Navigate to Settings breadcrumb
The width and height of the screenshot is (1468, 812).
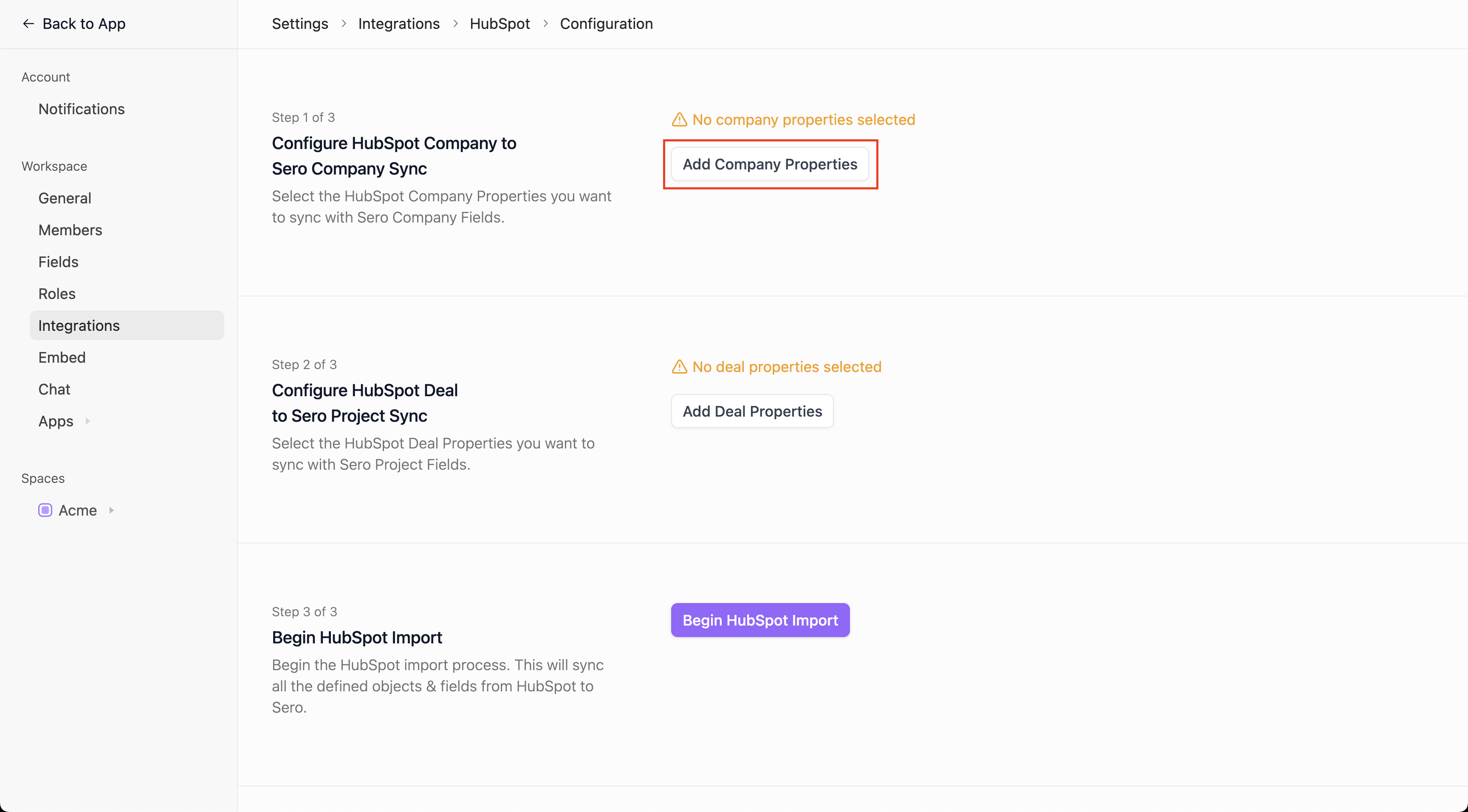tap(300, 24)
